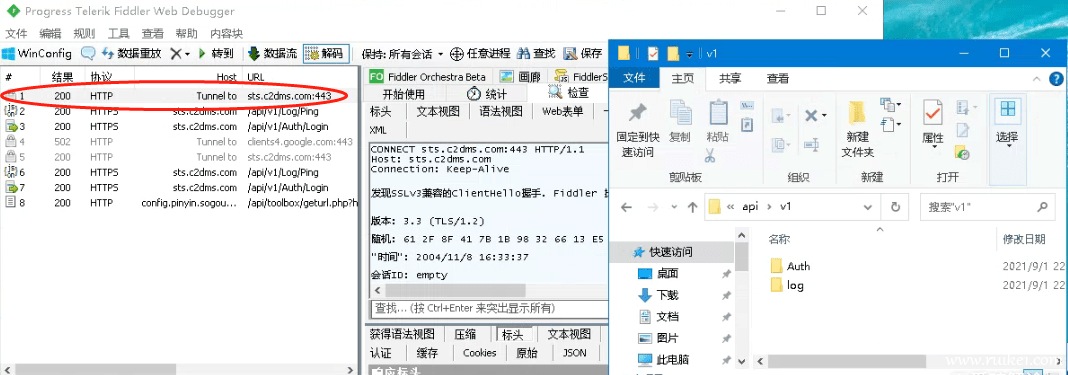Select session 3 Auth/Login row
This screenshot has width=1068, height=375.
[179, 127]
